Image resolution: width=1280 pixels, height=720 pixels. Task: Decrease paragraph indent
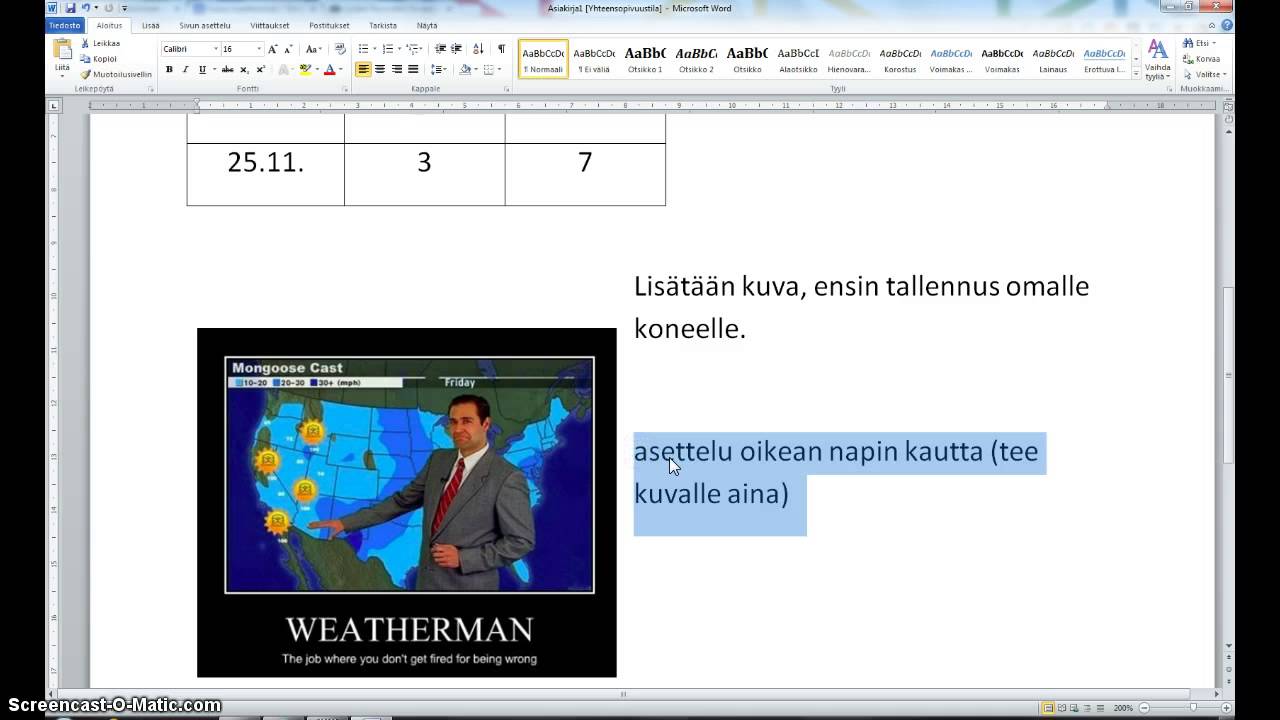point(440,49)
